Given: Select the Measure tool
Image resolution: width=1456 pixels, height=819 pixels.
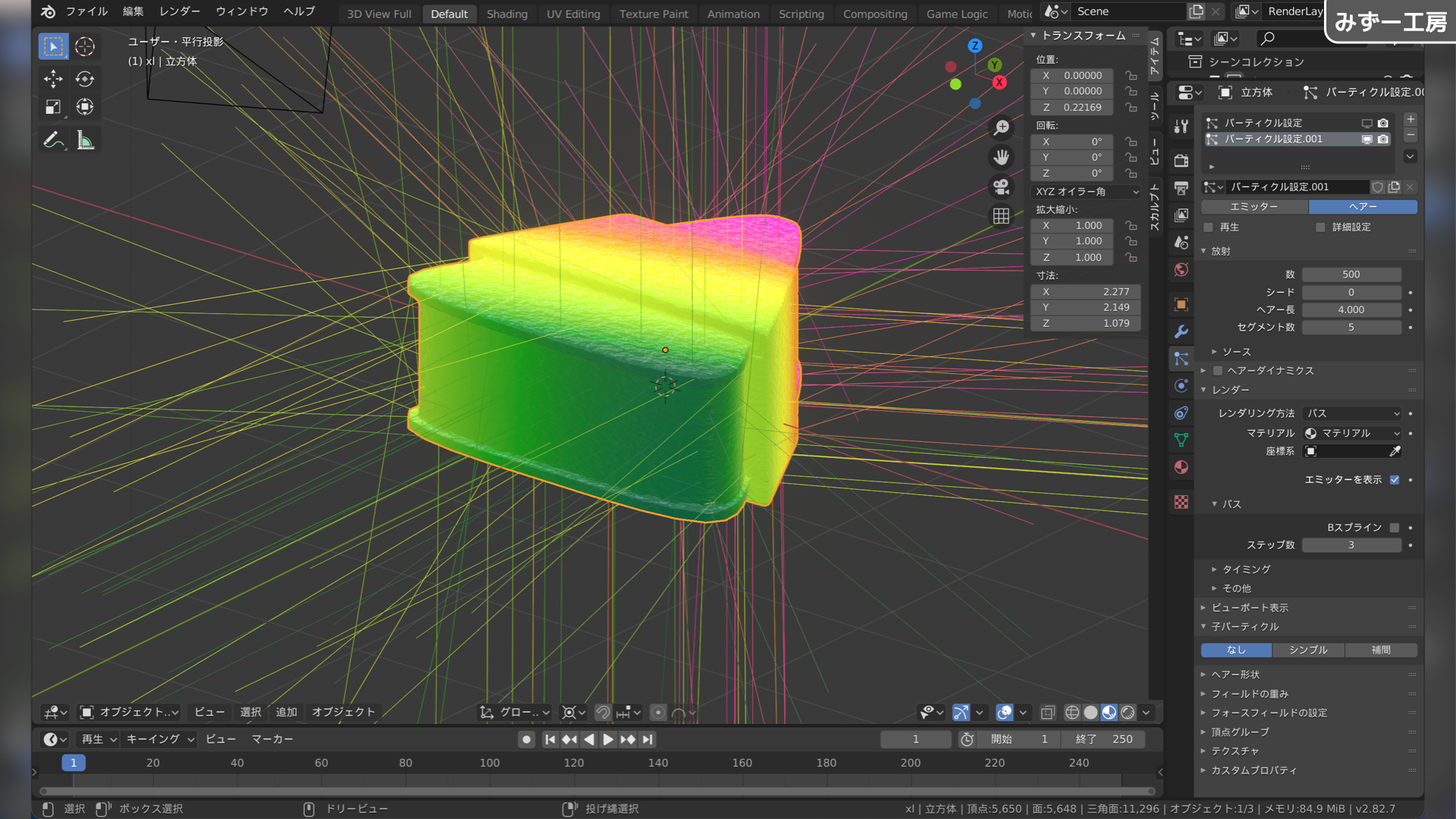Looking at the screenshot, I should pyautogui.click(x=85, y=140).
